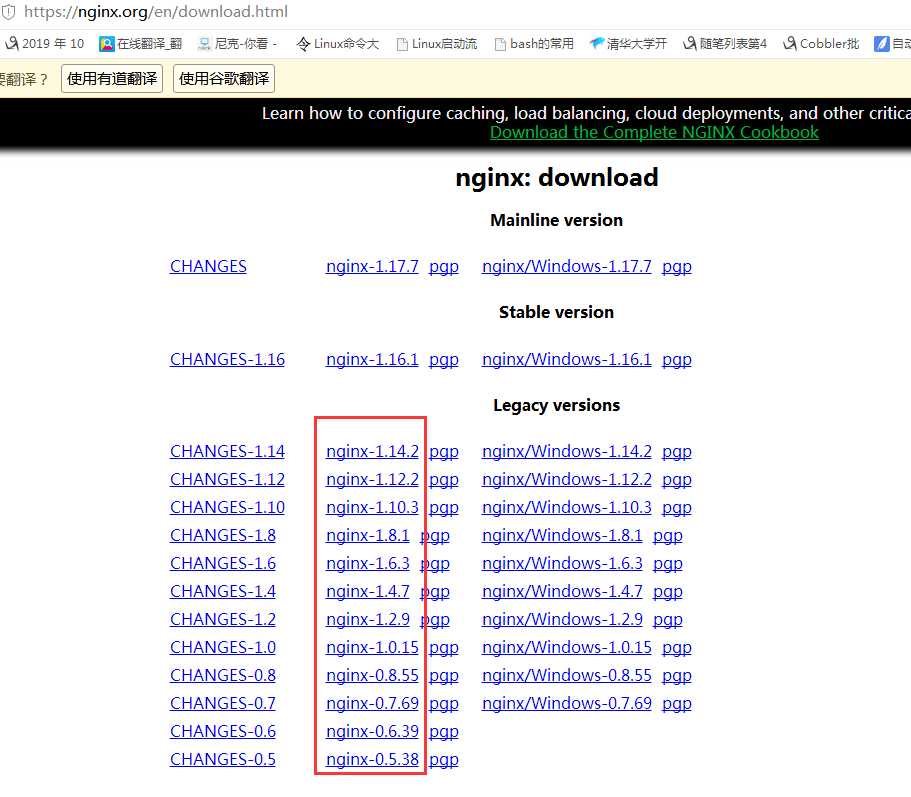
Task: Open CHANGES-0.7 link
Action: tap(223, 703)
